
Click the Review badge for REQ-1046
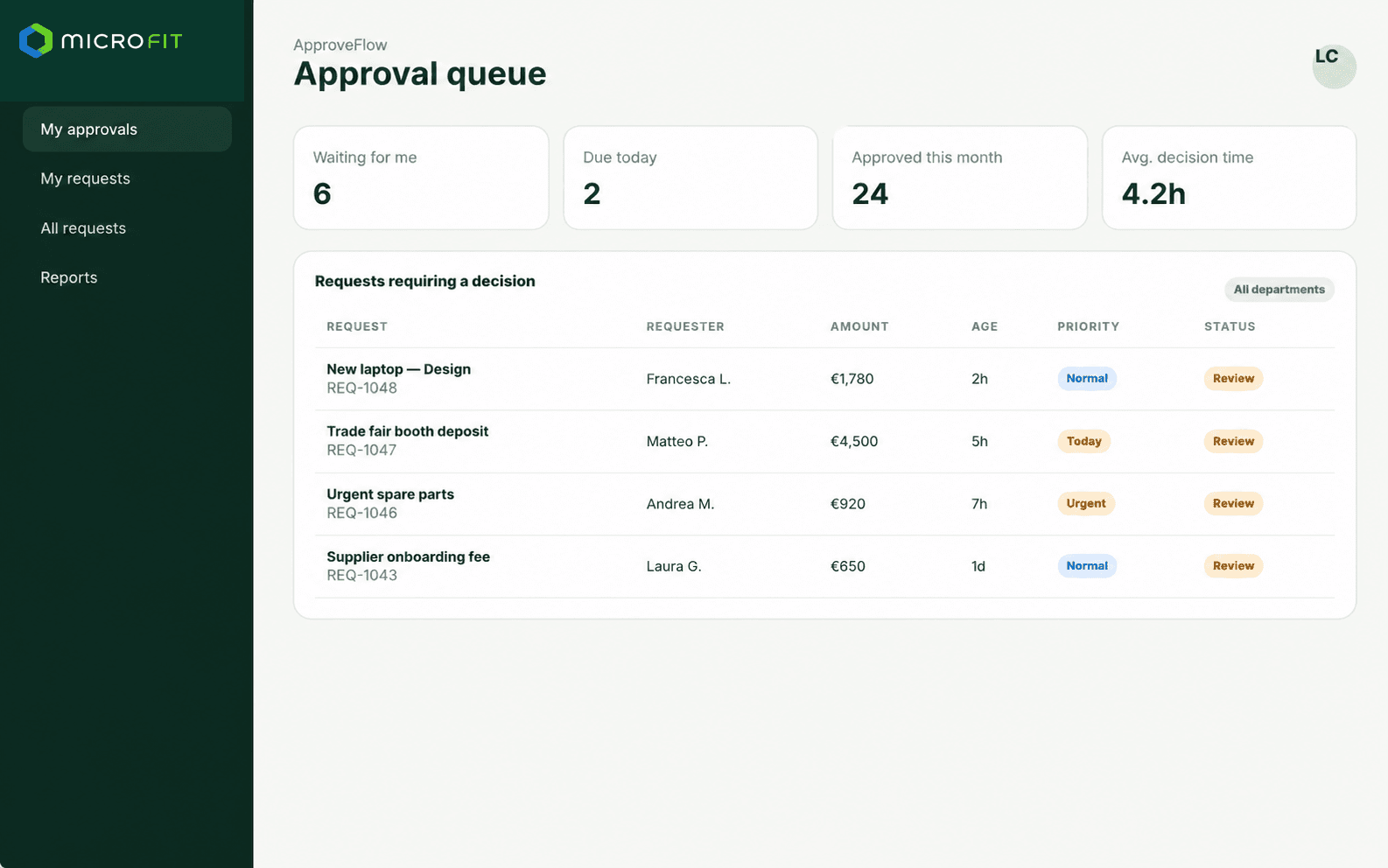[x=1233, y=503]
